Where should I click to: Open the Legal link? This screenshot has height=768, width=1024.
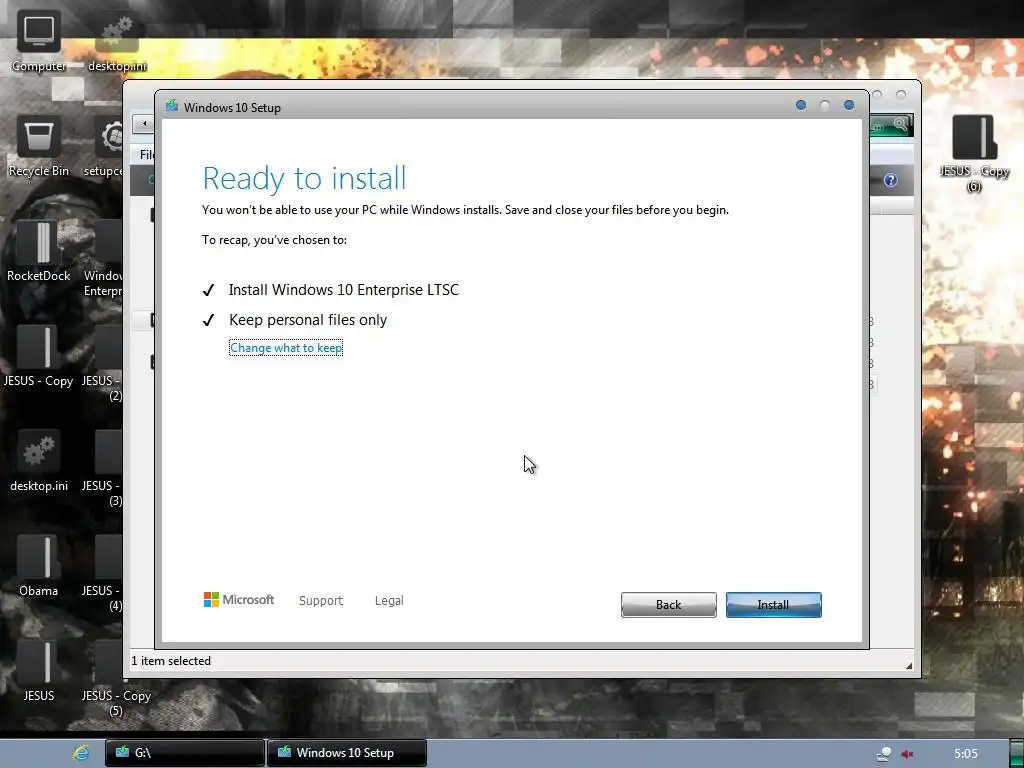point(389,600)
